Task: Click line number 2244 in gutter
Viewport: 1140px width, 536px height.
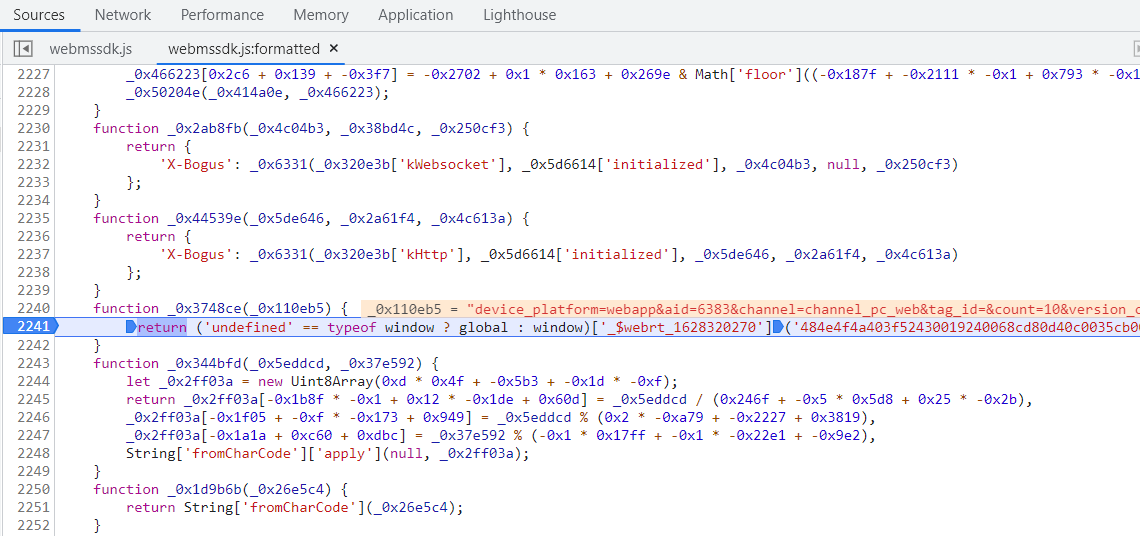Action: pos(31,380)
